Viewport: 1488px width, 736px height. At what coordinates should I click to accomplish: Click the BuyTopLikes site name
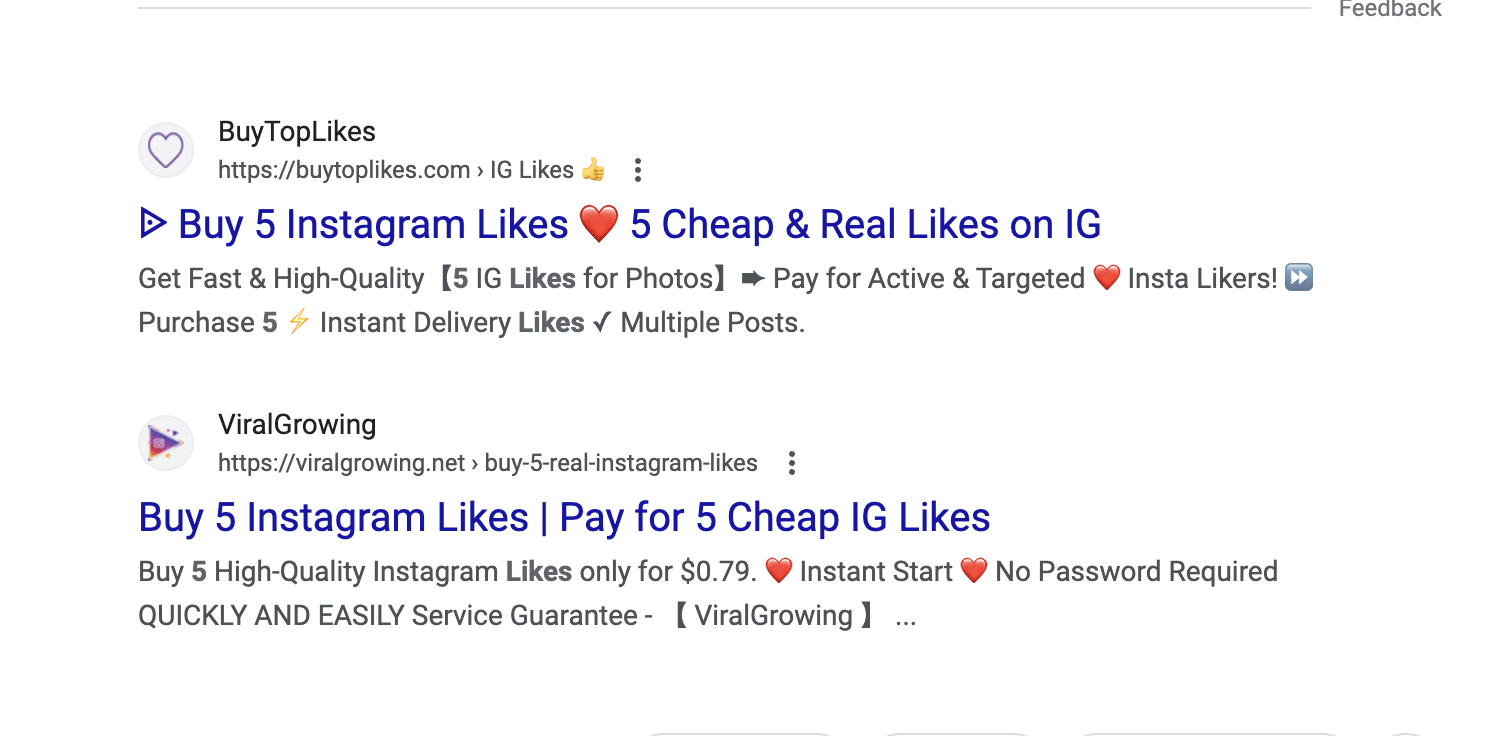pos(297,132)
